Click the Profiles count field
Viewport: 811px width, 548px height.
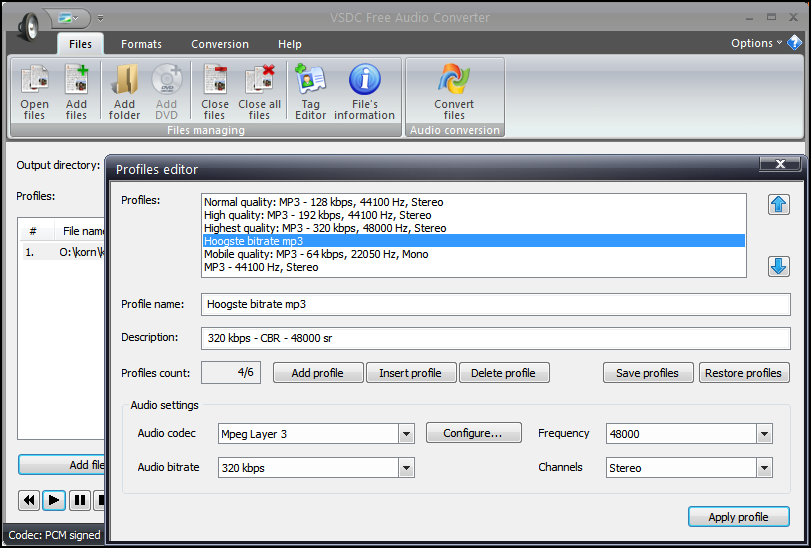[x=231, y=373]
